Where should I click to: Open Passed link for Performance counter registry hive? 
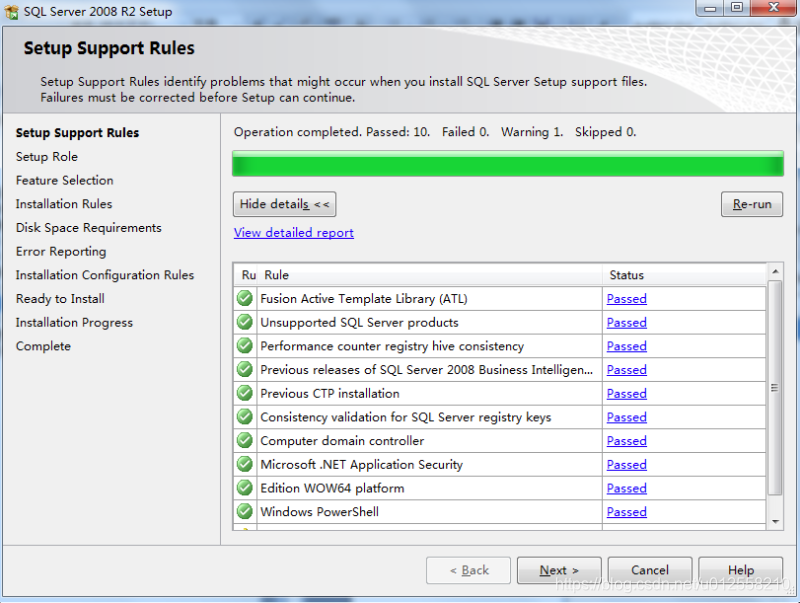[x=627, y=346]
